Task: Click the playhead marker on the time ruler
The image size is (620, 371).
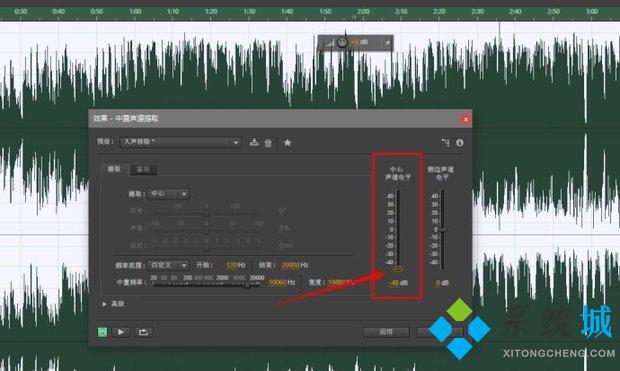Action: (x=354, y=17)
